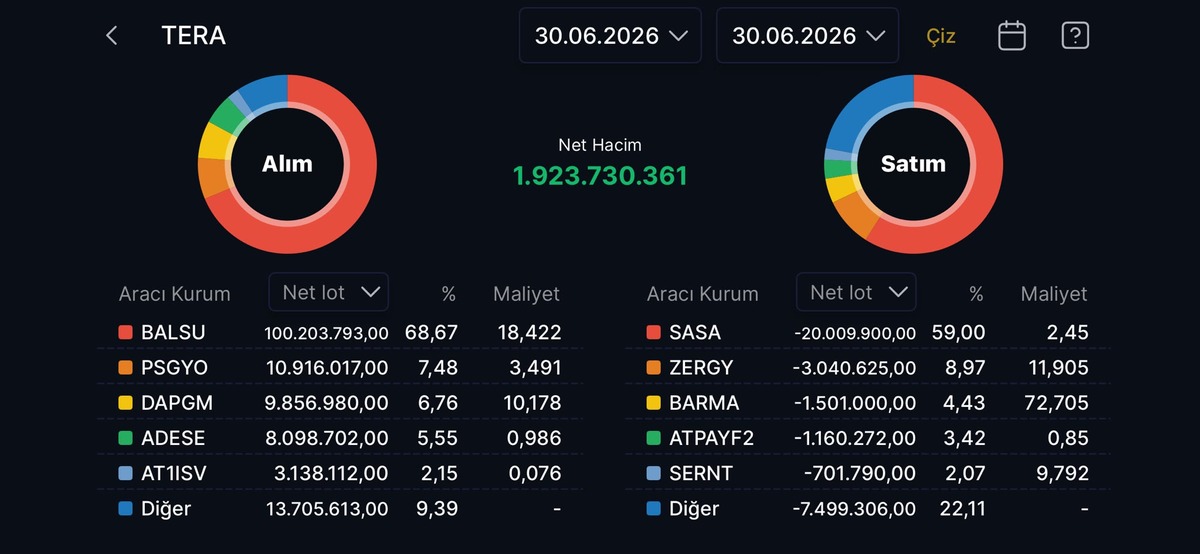Expand the Net lot dropdown under Alım
The height and width of the screenshot is (554, 1200).
(329, 292)
